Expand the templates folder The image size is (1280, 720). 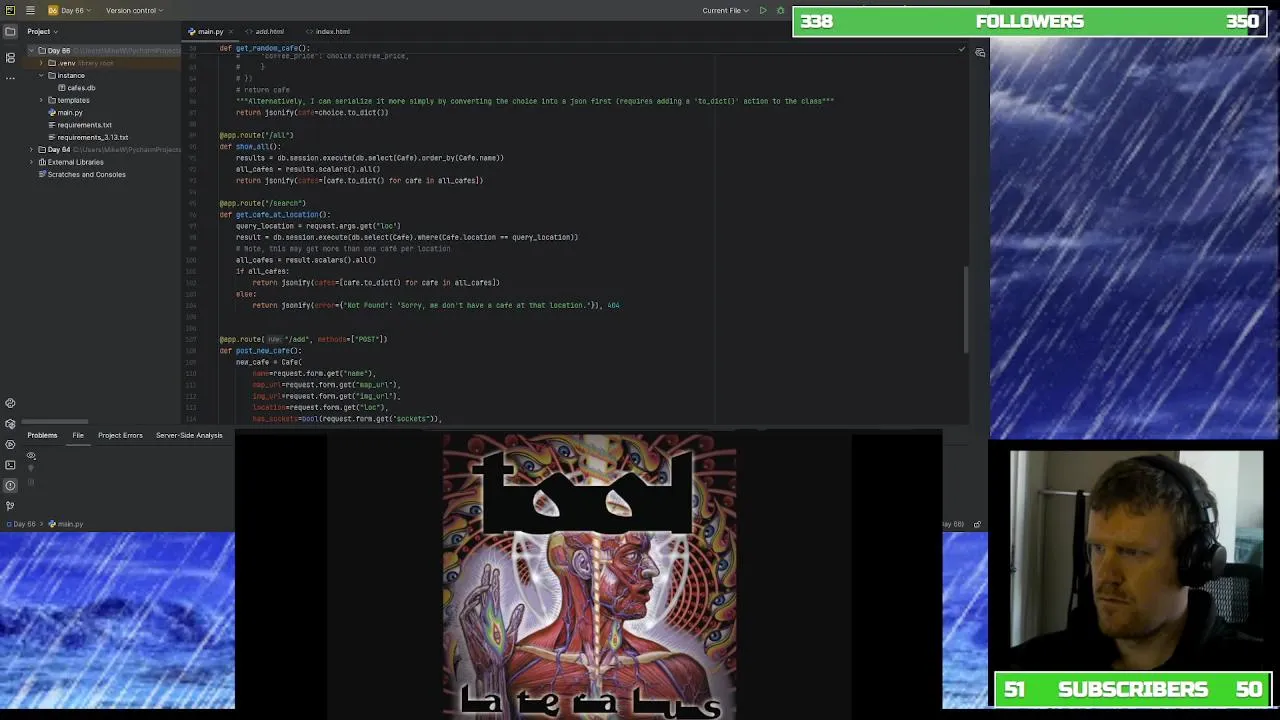click(42, 100)
